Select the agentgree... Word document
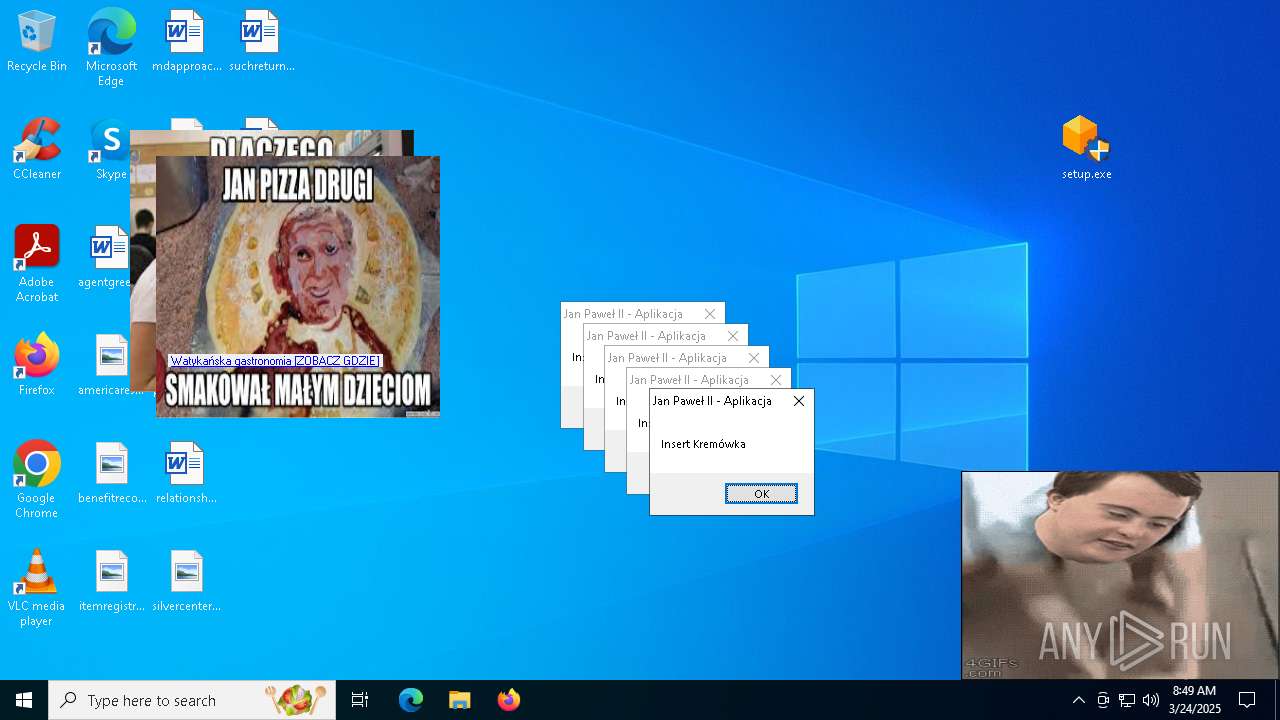This screenshot has width=1280, height=720. point(106,257)
